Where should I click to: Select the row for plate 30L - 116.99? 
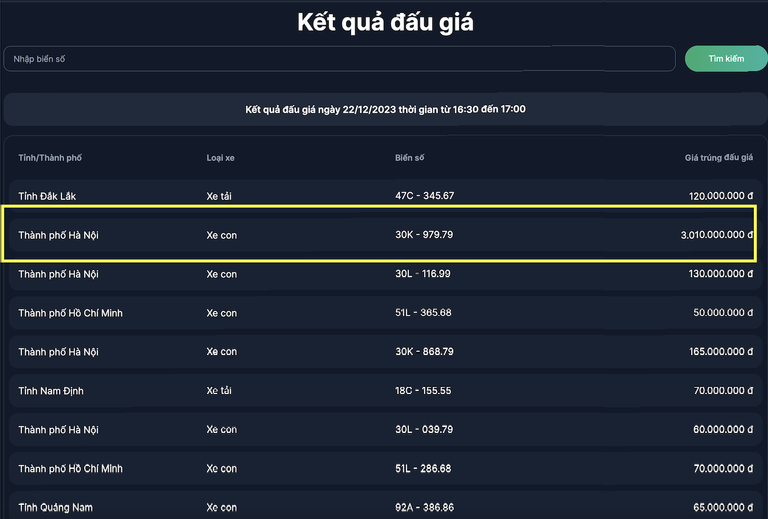(384, 274)
